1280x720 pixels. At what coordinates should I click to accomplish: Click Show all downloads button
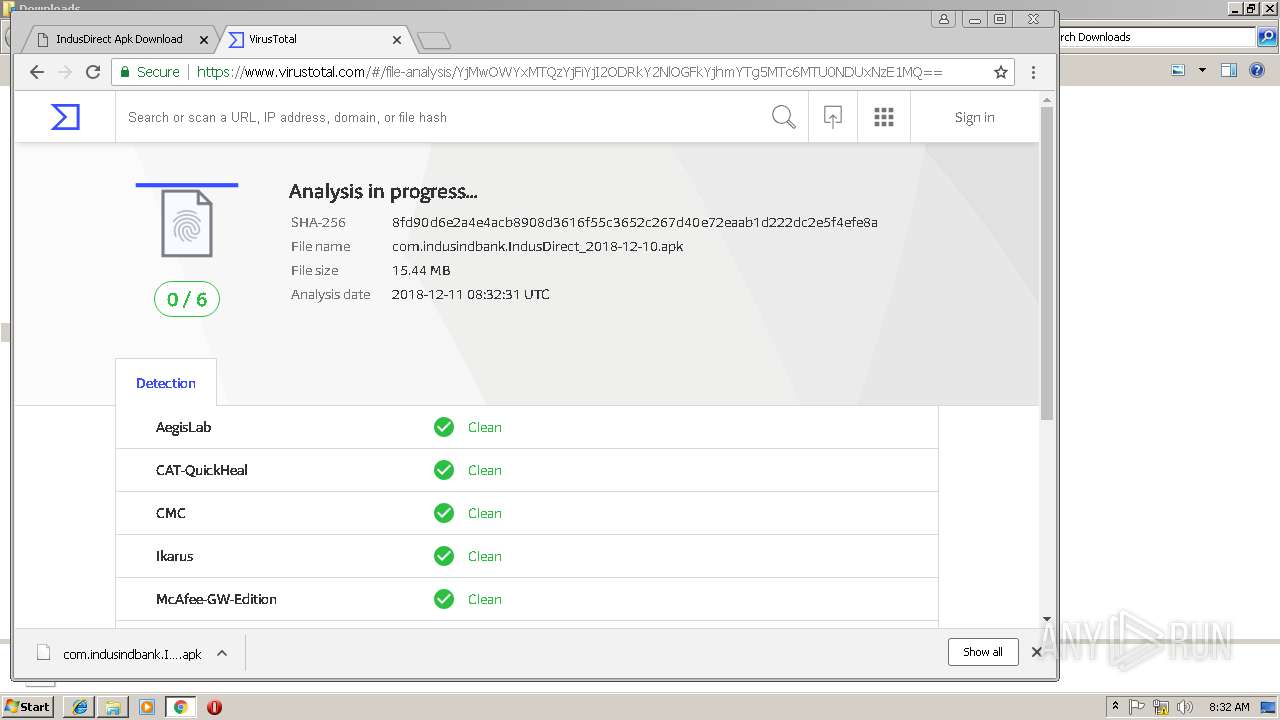point(983,652)
